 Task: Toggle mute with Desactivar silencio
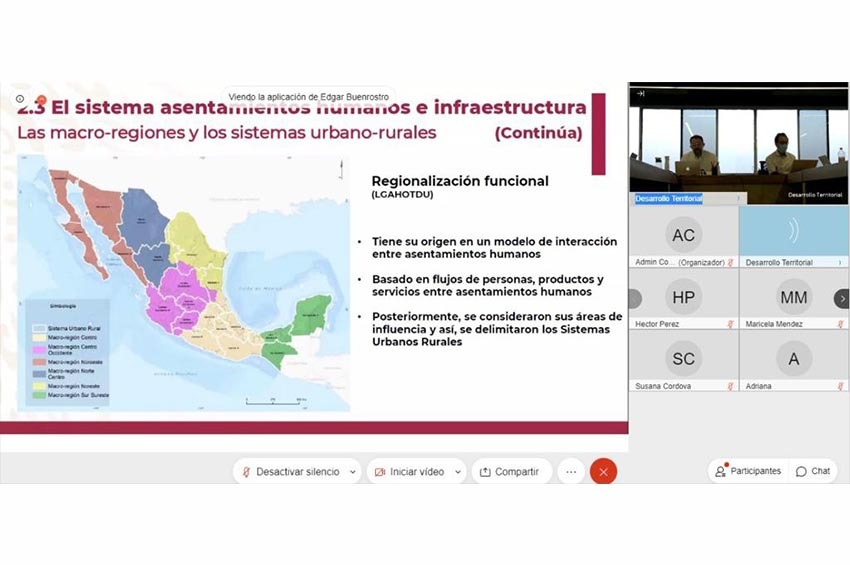[x=288, y=472]
